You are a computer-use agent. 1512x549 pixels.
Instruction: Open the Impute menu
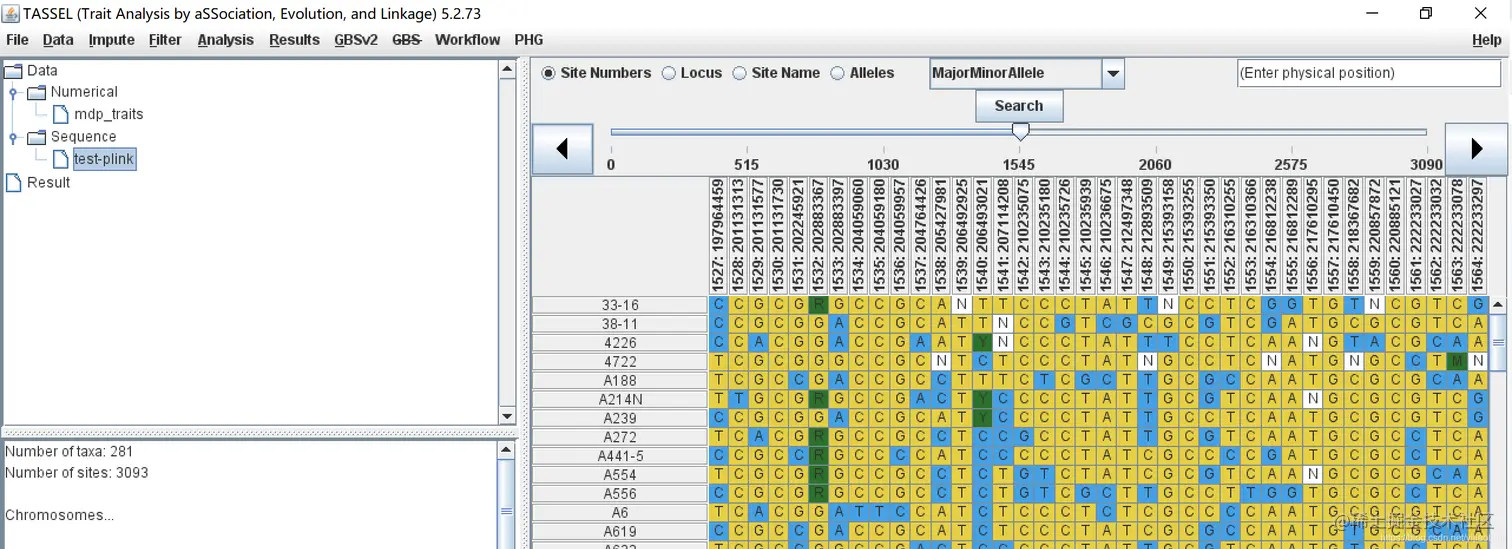tap(111, 40)
